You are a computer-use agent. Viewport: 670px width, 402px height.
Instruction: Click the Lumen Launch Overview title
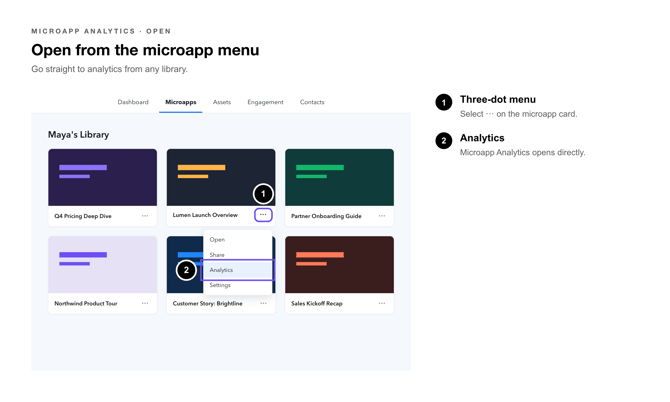pos(205,215)
